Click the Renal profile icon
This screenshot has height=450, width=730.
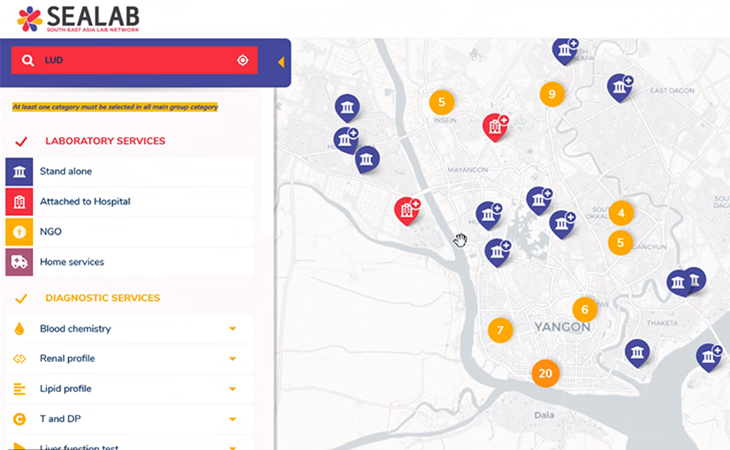click(19, 359)
